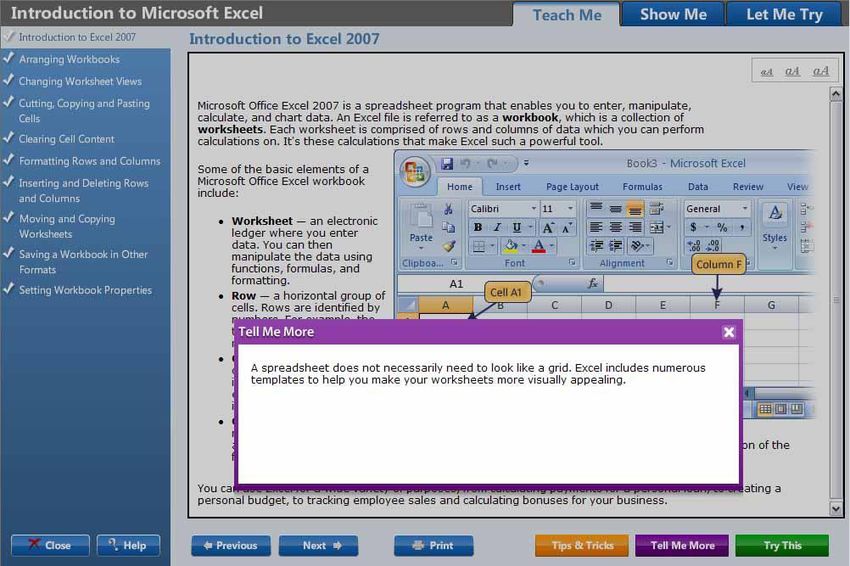Screen dimensions: 850x566
Task: Open Saving a Workbook in Other Formats lesson
Action: coord(83,262)
